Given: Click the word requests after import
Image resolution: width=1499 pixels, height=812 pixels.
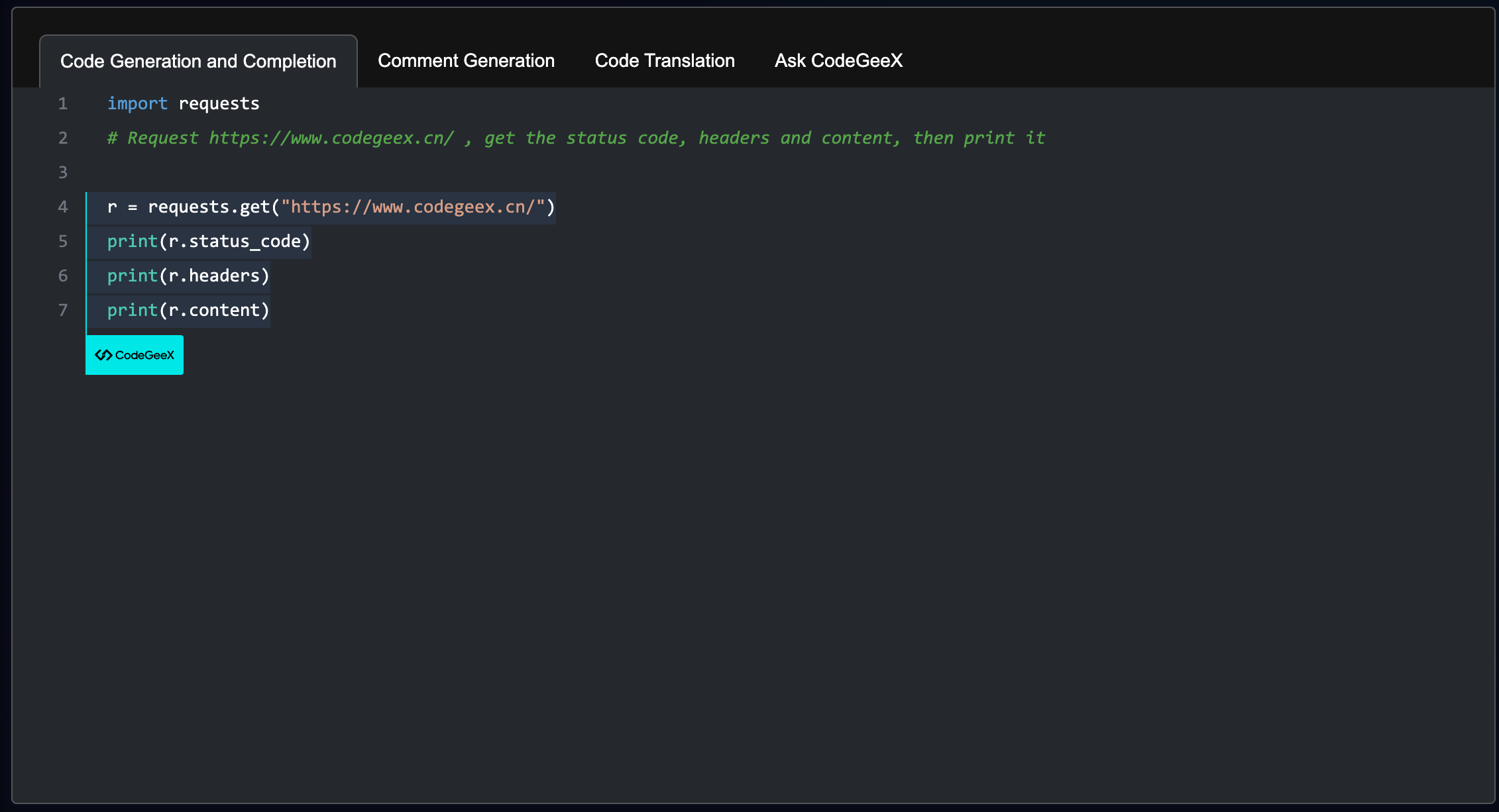Looking at the screenshot, I should pos(219,104).
